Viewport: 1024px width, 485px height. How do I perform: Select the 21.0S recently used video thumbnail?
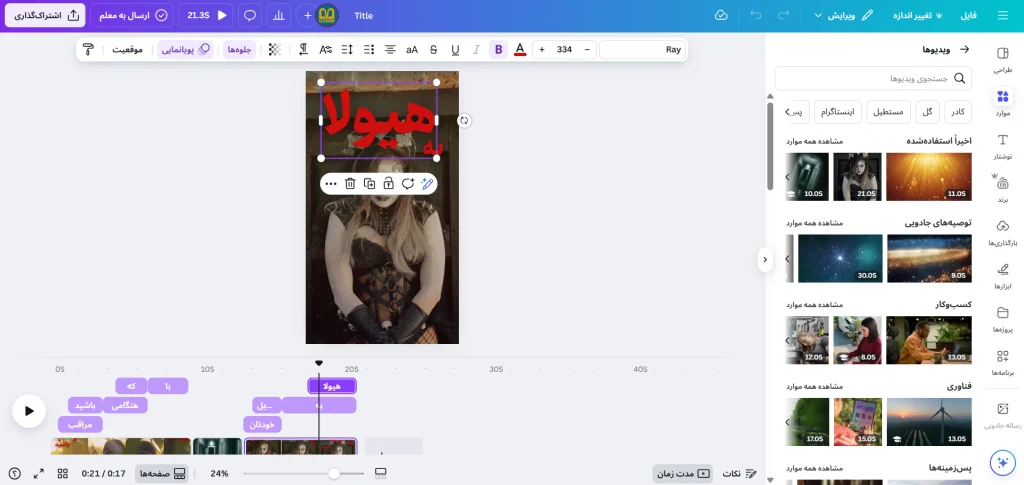(x=857, y=177)
